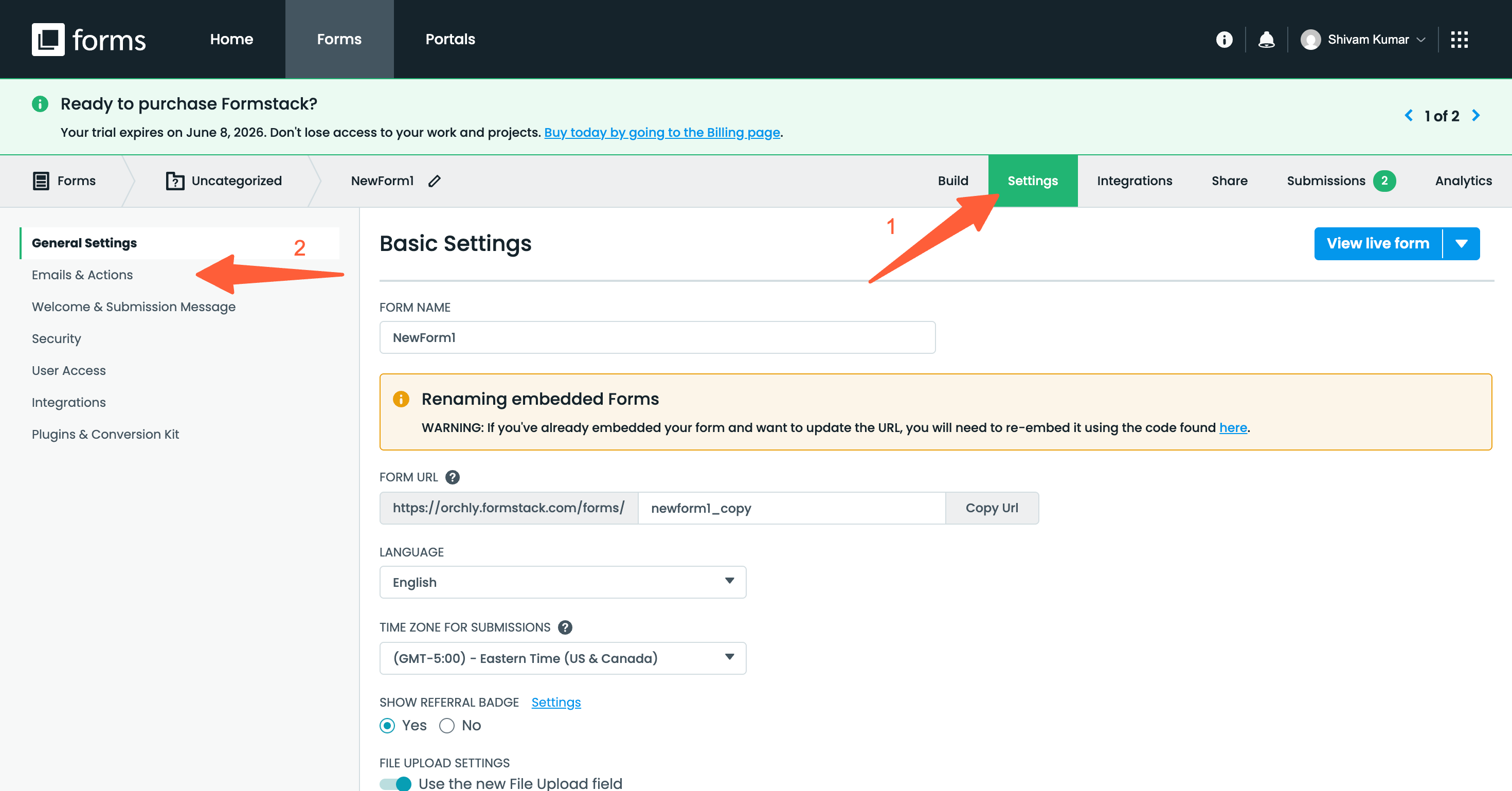Open the Time Zone for Submissions dropdown

click(563, 658)
